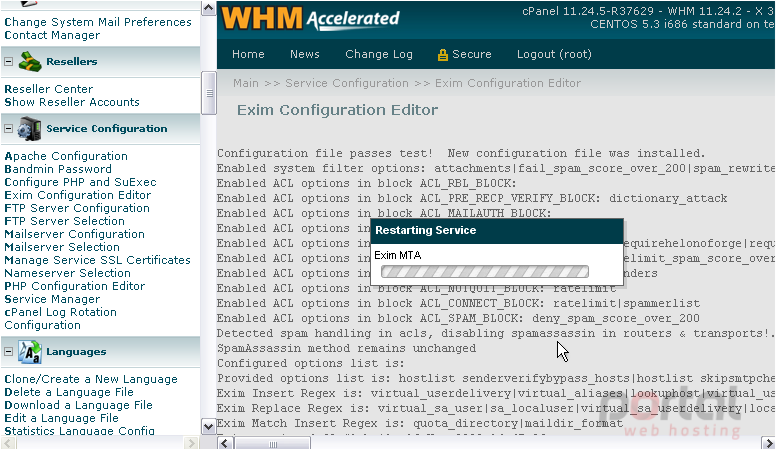Open Show Reseller Accounts
This screenshot has width=776, height=450.
[x=72, y=102]
